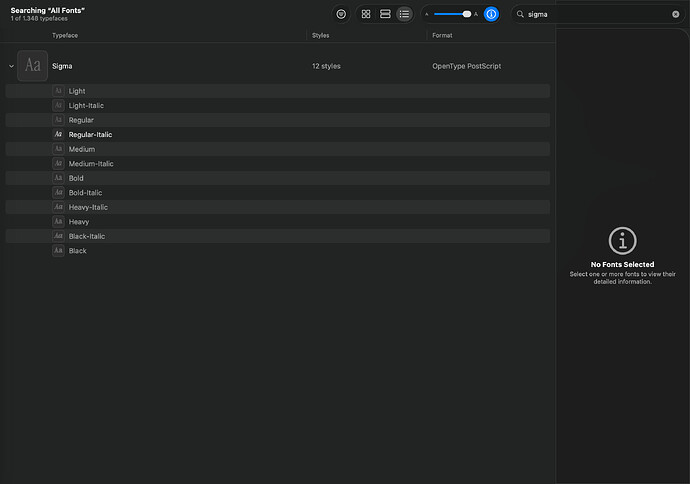Viewport: 690px width, 484px height.
Task: Switch to samples row view
Action: (x=385, y=14)
